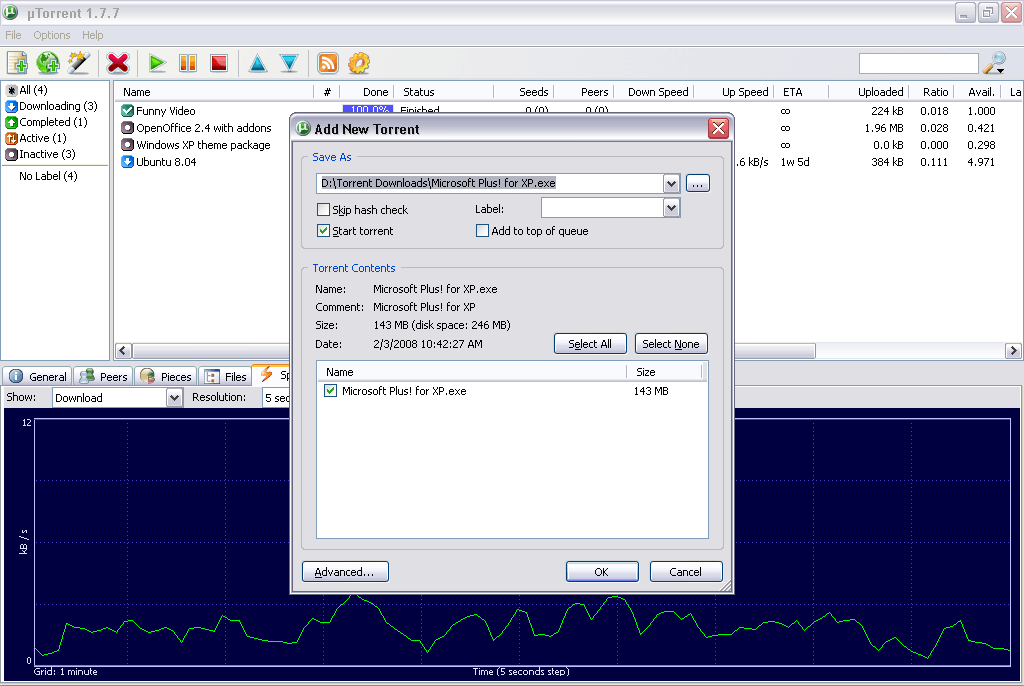
Task: Click the Select None button
Action: 671,343
